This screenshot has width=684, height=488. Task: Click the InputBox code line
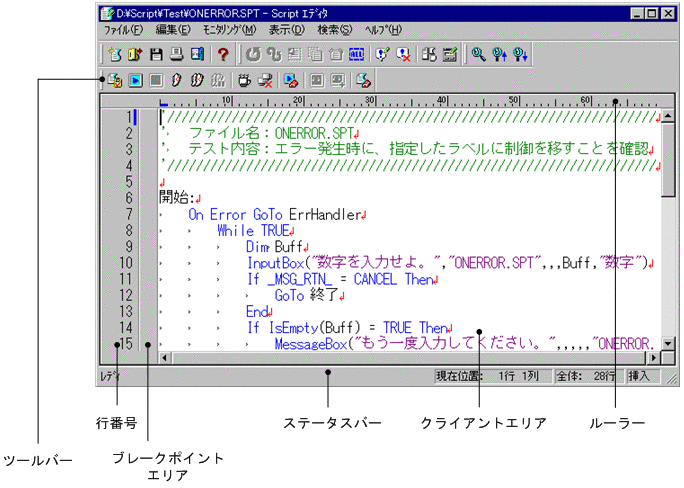[x=450, y=263]
